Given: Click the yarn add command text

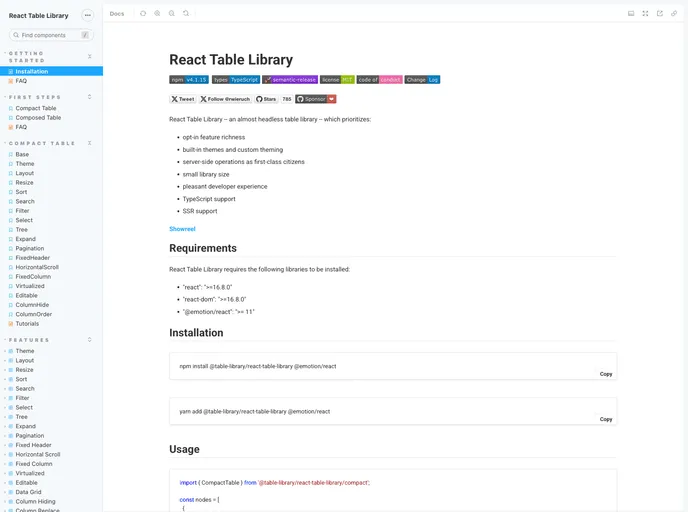Looking at the screenshot, I should point(254,412).
